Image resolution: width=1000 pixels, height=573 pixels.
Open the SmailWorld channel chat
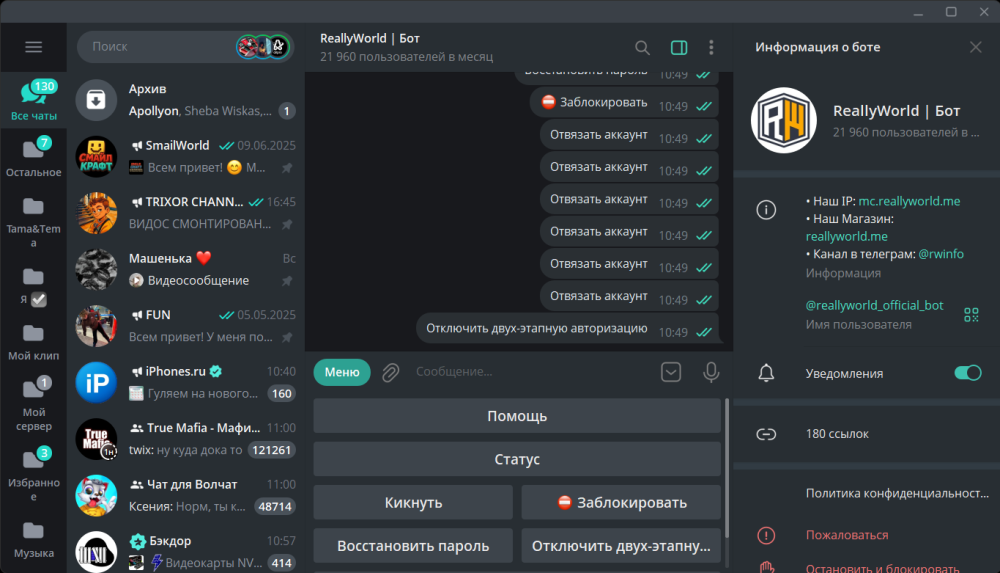pos(186,156)
